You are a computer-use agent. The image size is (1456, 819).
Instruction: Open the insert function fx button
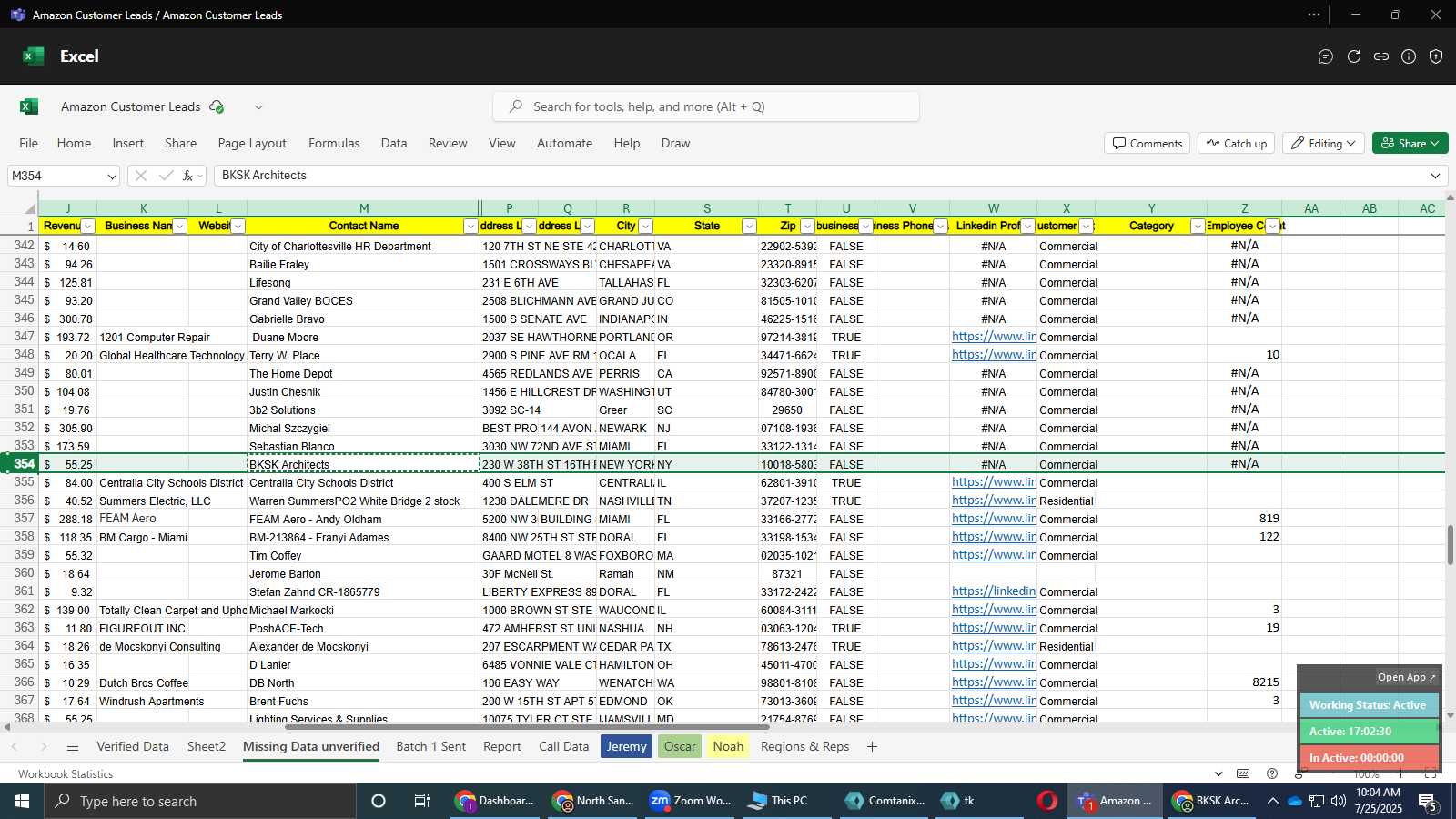click(188, 176)
